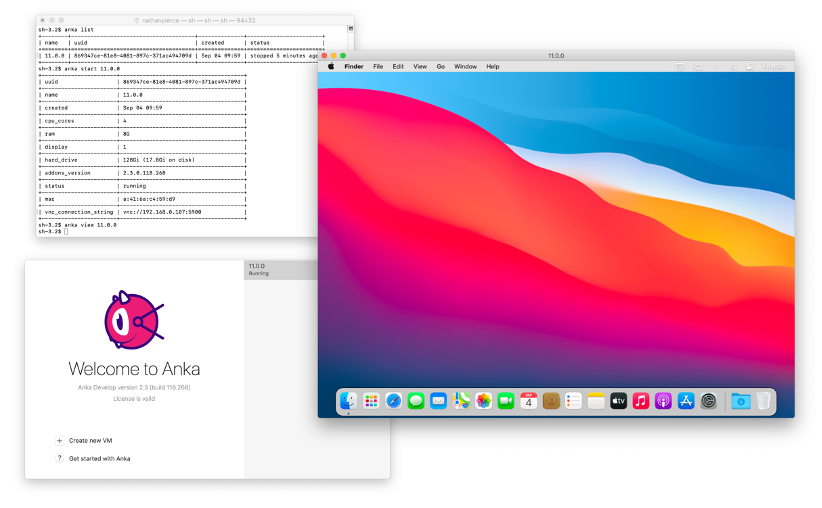Click the Spotlight search icon in VM menu bar
The image size is (822, 508).
[x=733, y=67]
